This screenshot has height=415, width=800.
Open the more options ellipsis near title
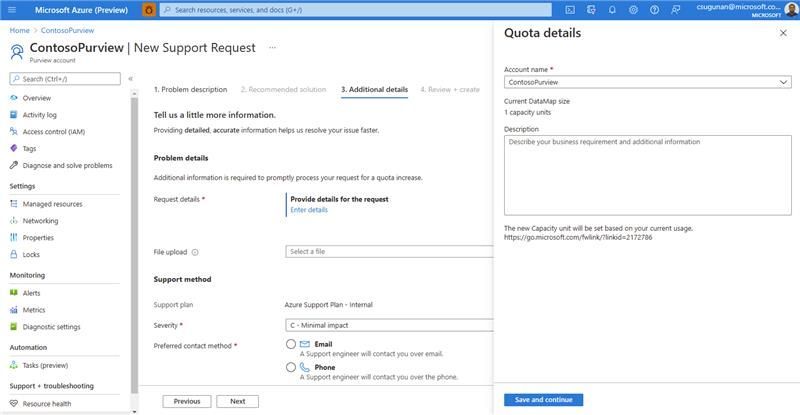click(x=272, y=48)
